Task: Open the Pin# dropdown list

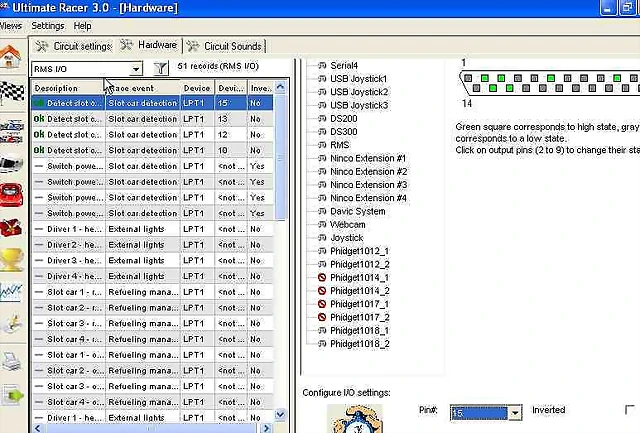Action: point(516,413)
